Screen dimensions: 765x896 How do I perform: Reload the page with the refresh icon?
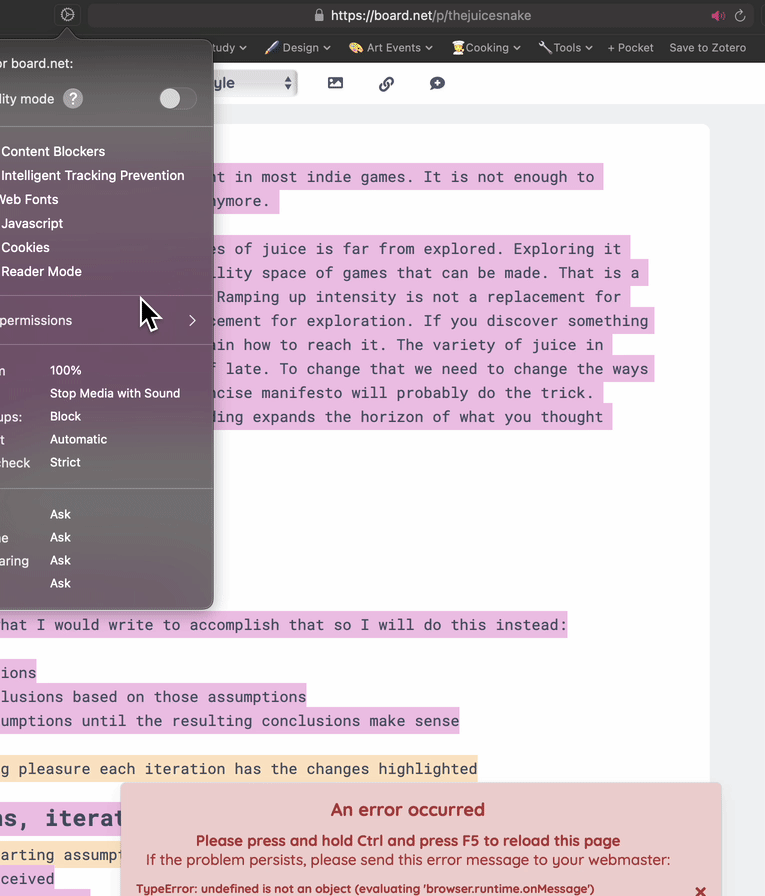click(x=741, y=16)
